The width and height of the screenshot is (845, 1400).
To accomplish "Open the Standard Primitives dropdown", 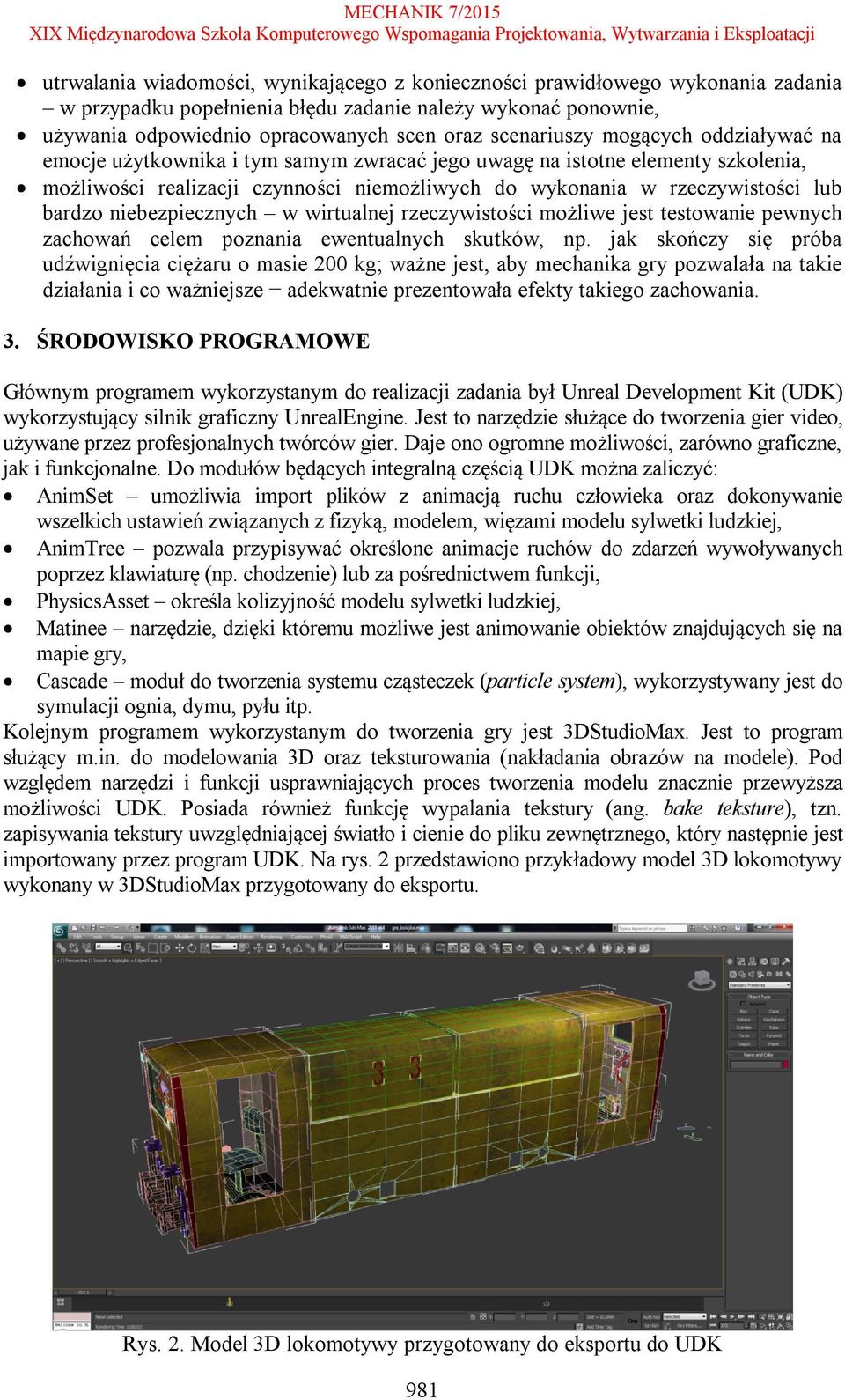I will [x=760, y=985].
